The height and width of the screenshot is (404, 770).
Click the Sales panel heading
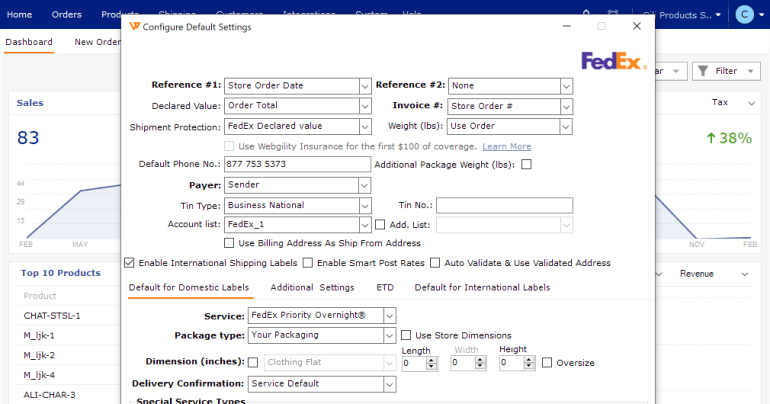pyautogui.click(x=30, y=103)
